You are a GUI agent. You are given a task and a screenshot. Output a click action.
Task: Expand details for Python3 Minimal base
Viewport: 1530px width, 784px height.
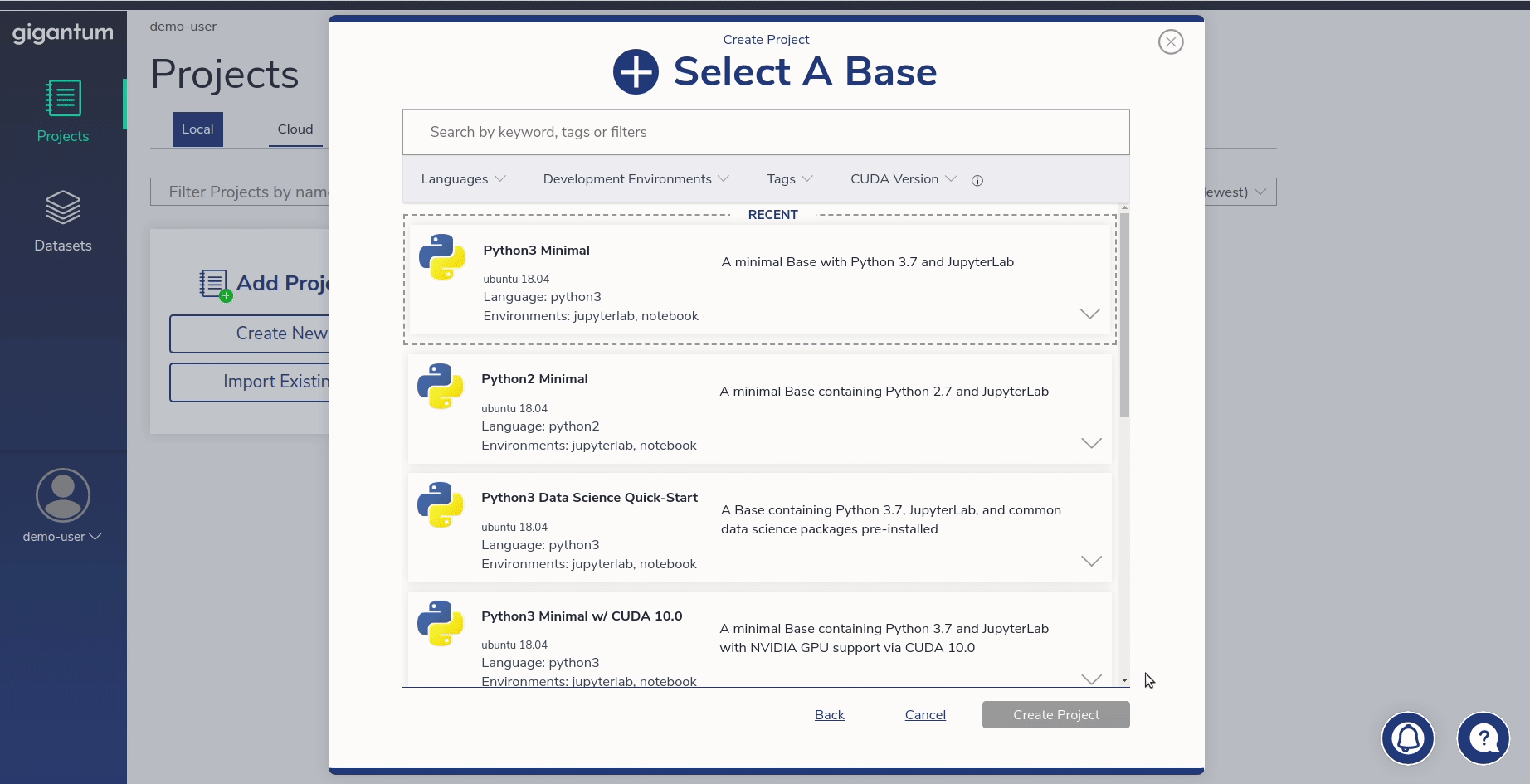point(1089,314)
